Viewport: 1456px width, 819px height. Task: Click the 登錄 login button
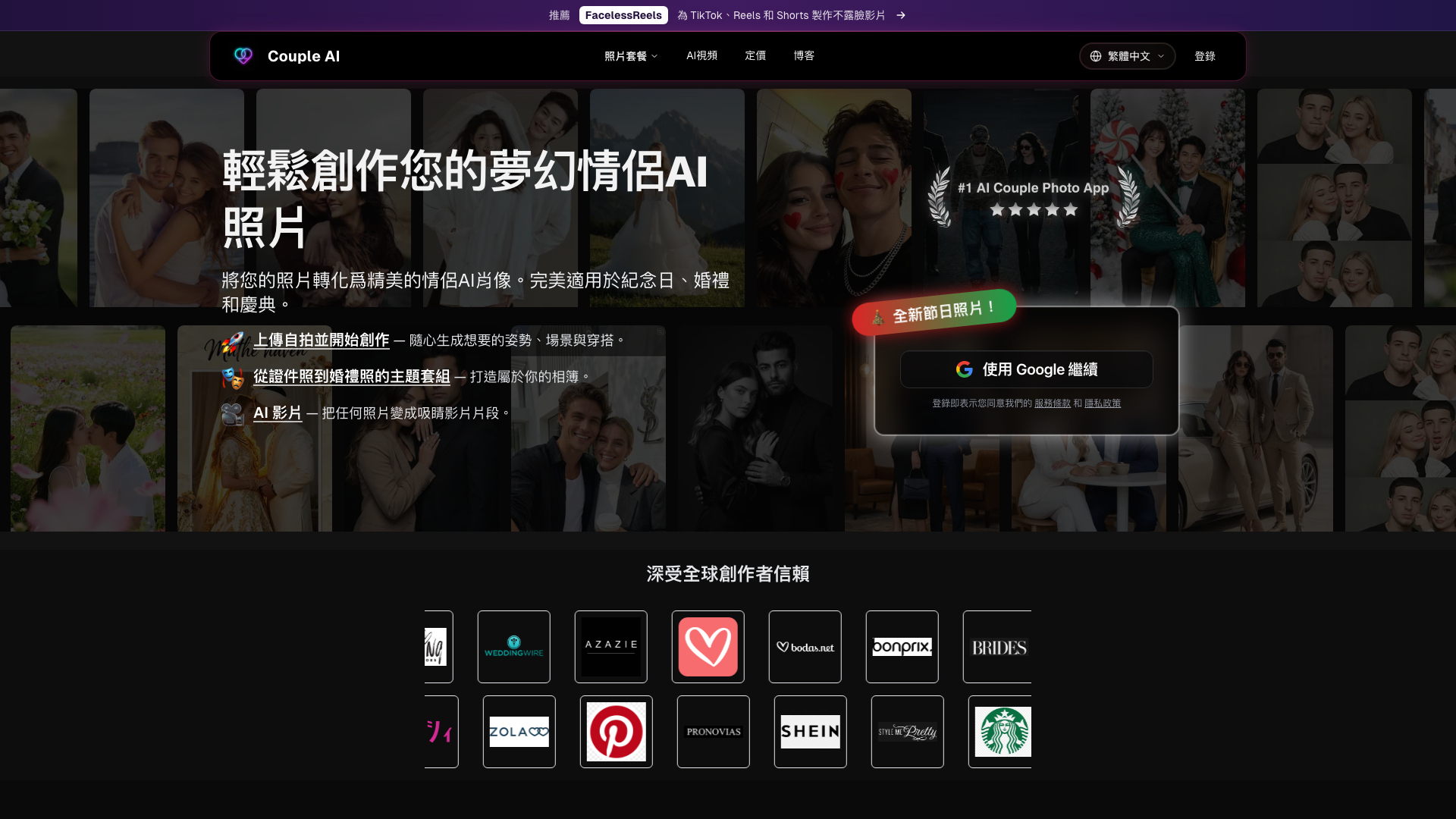(1205, 56)
